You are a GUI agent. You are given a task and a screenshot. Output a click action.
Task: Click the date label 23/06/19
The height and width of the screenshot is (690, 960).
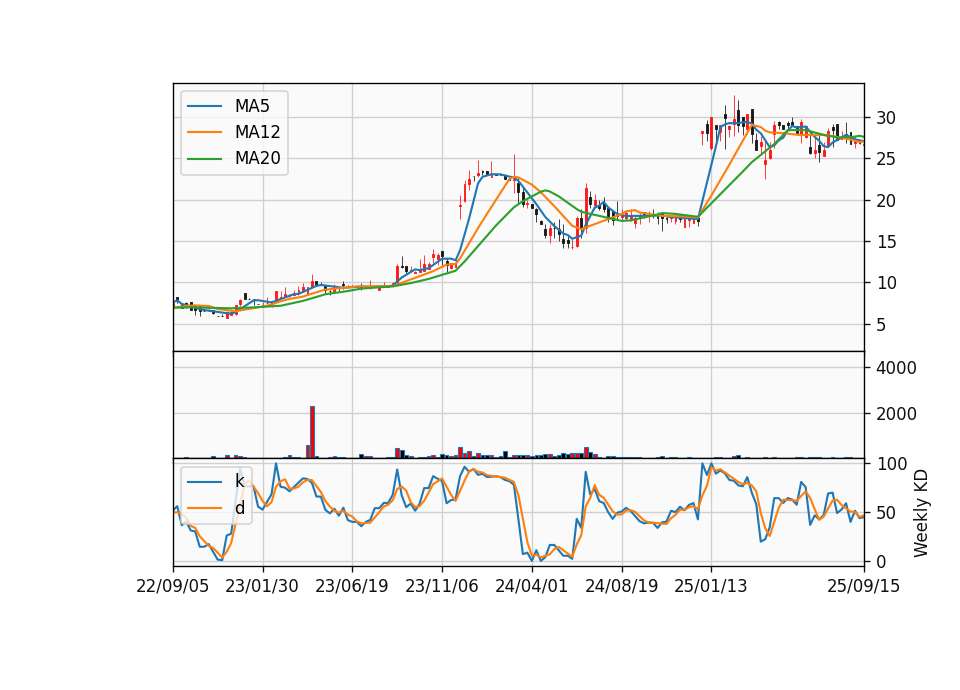(x=352, y=586)
